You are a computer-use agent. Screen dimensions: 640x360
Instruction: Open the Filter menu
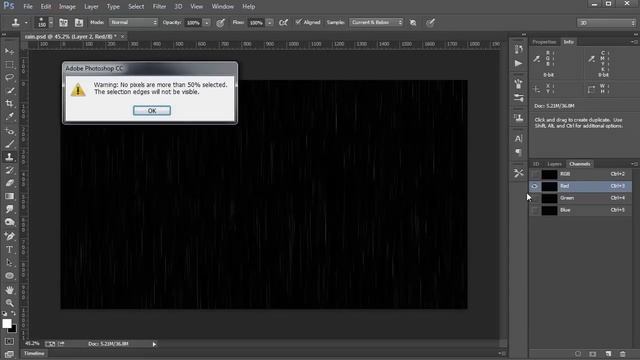159,7
